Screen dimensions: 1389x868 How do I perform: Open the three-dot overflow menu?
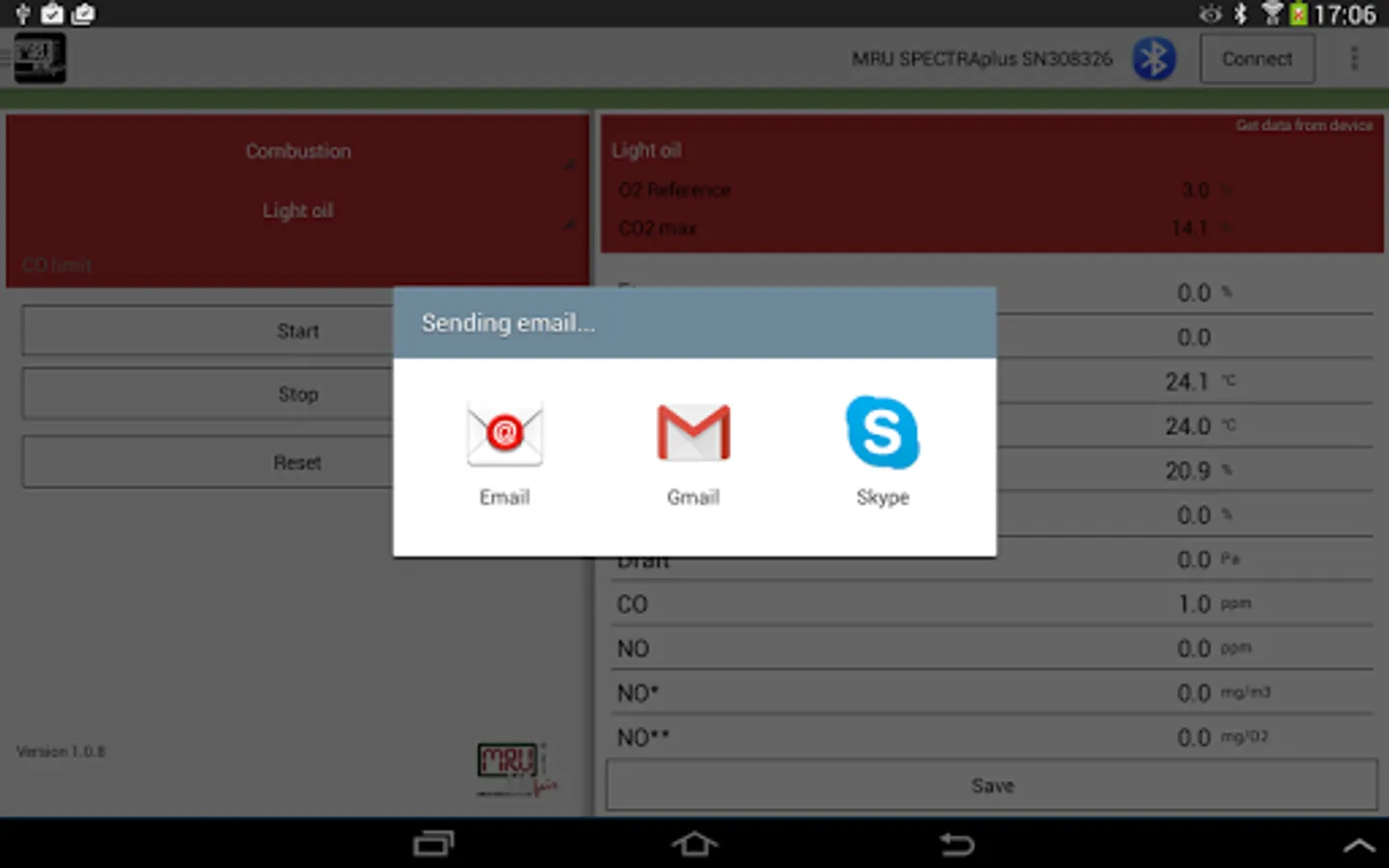coord(1354,59)
